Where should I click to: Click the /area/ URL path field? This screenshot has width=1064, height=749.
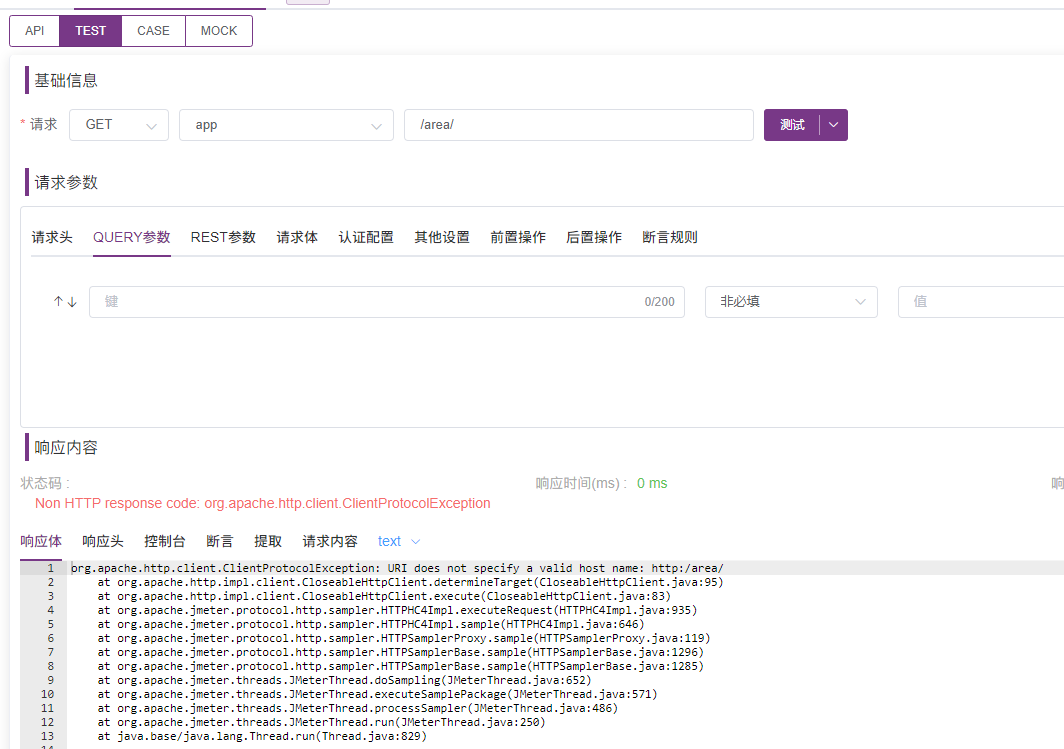[x=579, y=125]
